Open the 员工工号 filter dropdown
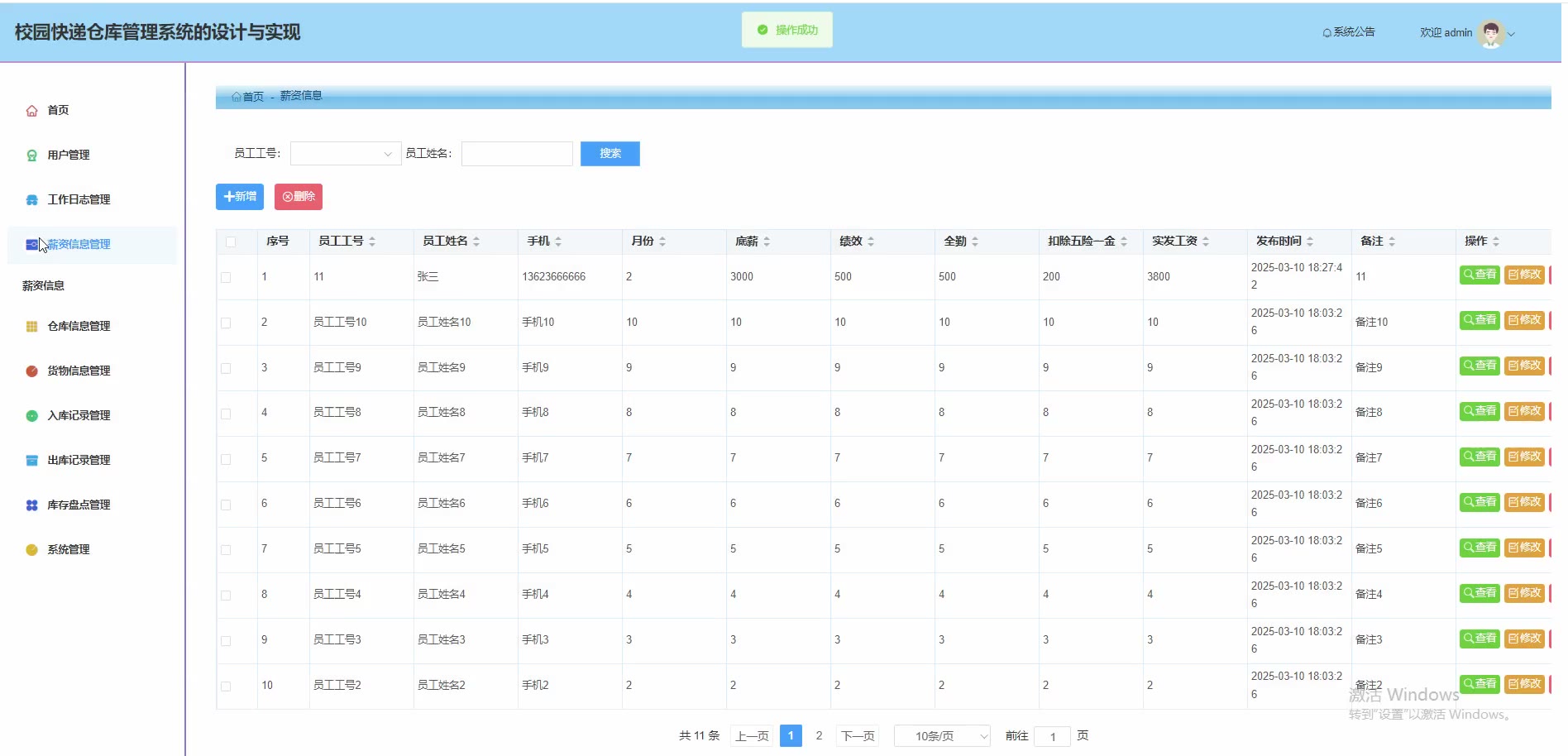Viewport: 1568px width, 756px height. [x=346, y=154]
